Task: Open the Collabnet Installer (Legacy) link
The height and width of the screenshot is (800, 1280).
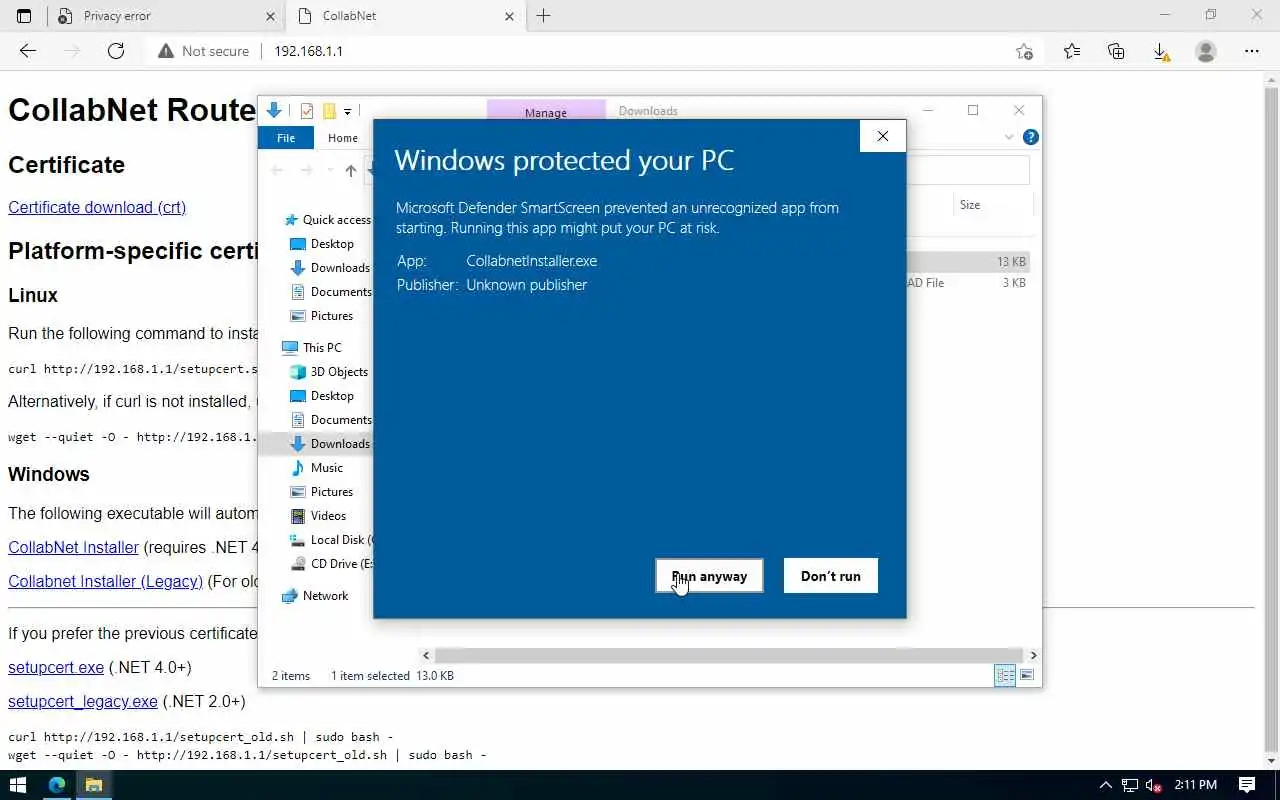Action: (105, 581)
